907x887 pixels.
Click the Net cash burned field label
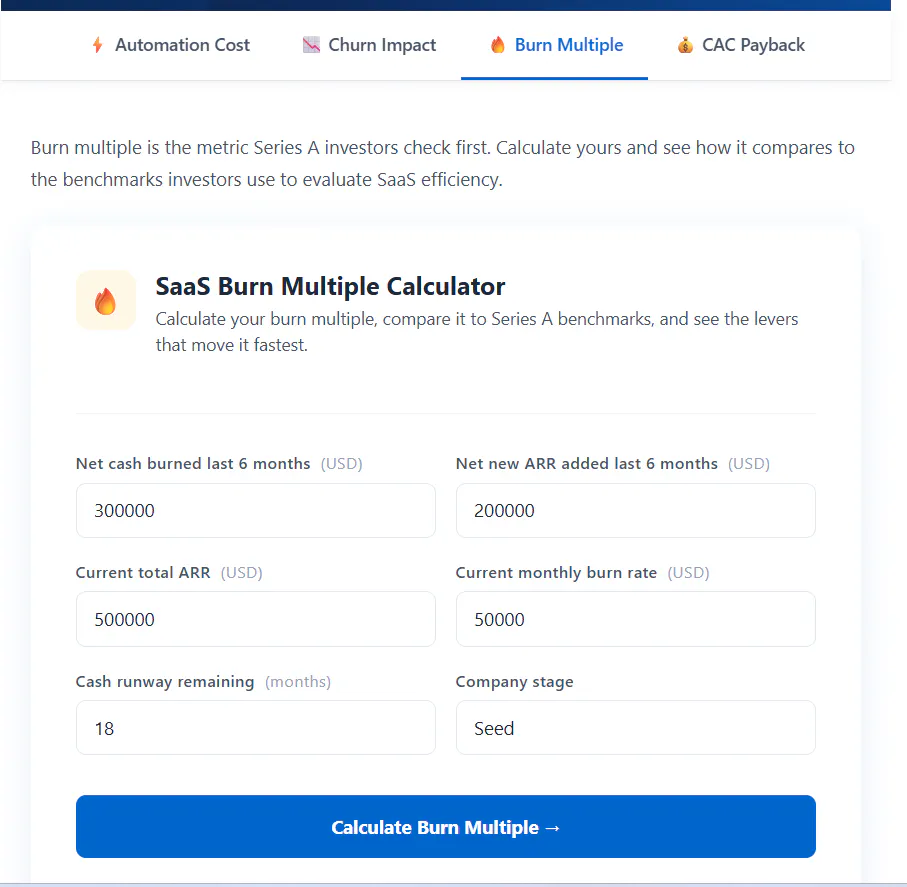coord(193,463)
